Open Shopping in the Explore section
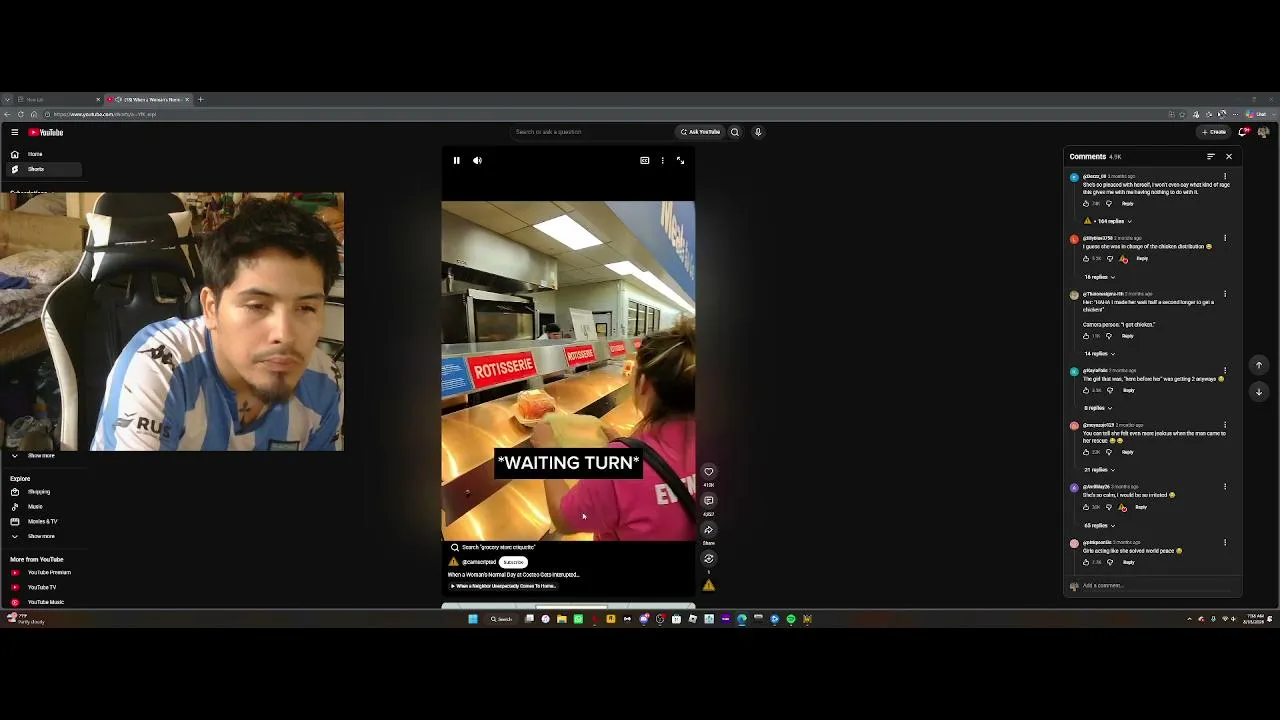Viewport: 1280px width, 720px height. click(x=44, y=492)
